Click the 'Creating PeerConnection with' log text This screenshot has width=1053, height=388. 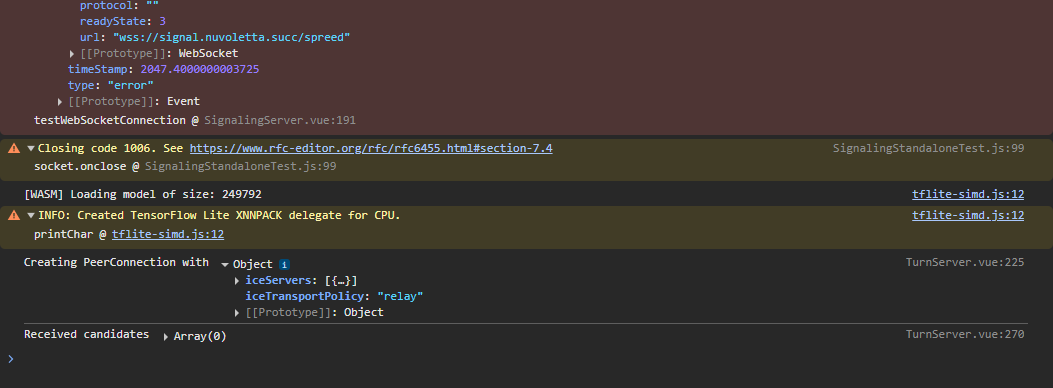point(116,262)
